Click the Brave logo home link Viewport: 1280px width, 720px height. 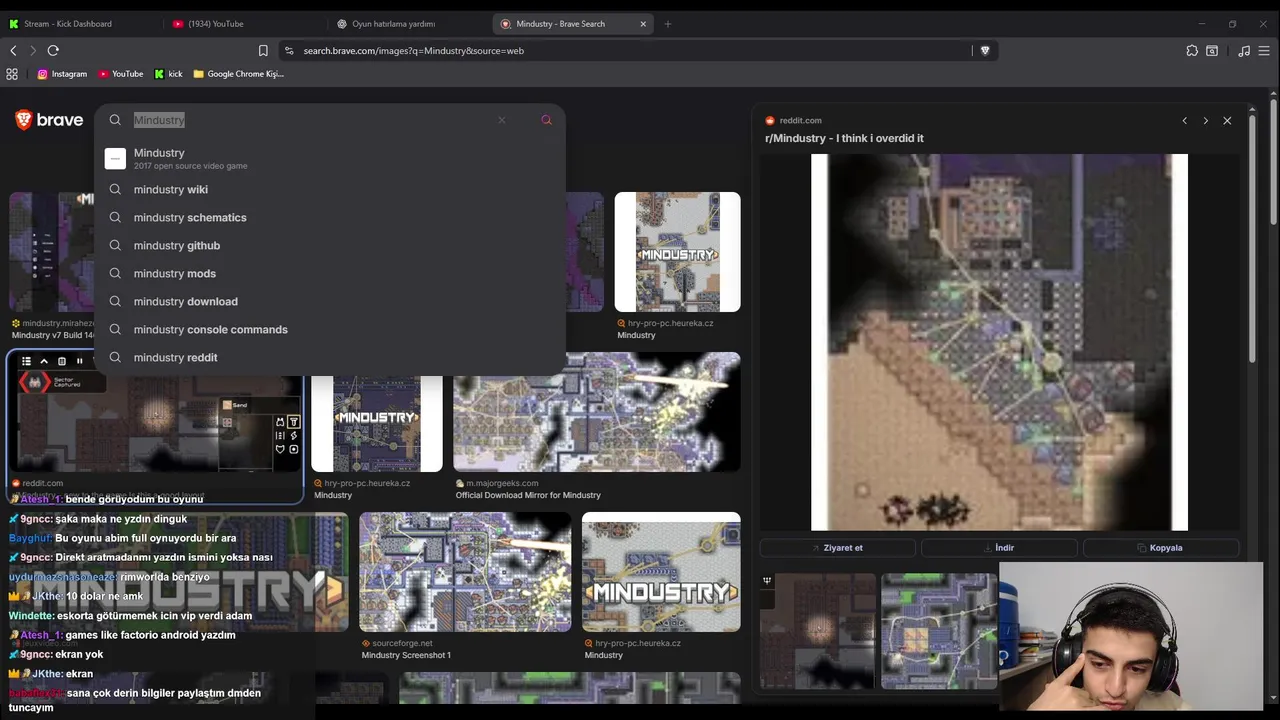coord(49,120)
